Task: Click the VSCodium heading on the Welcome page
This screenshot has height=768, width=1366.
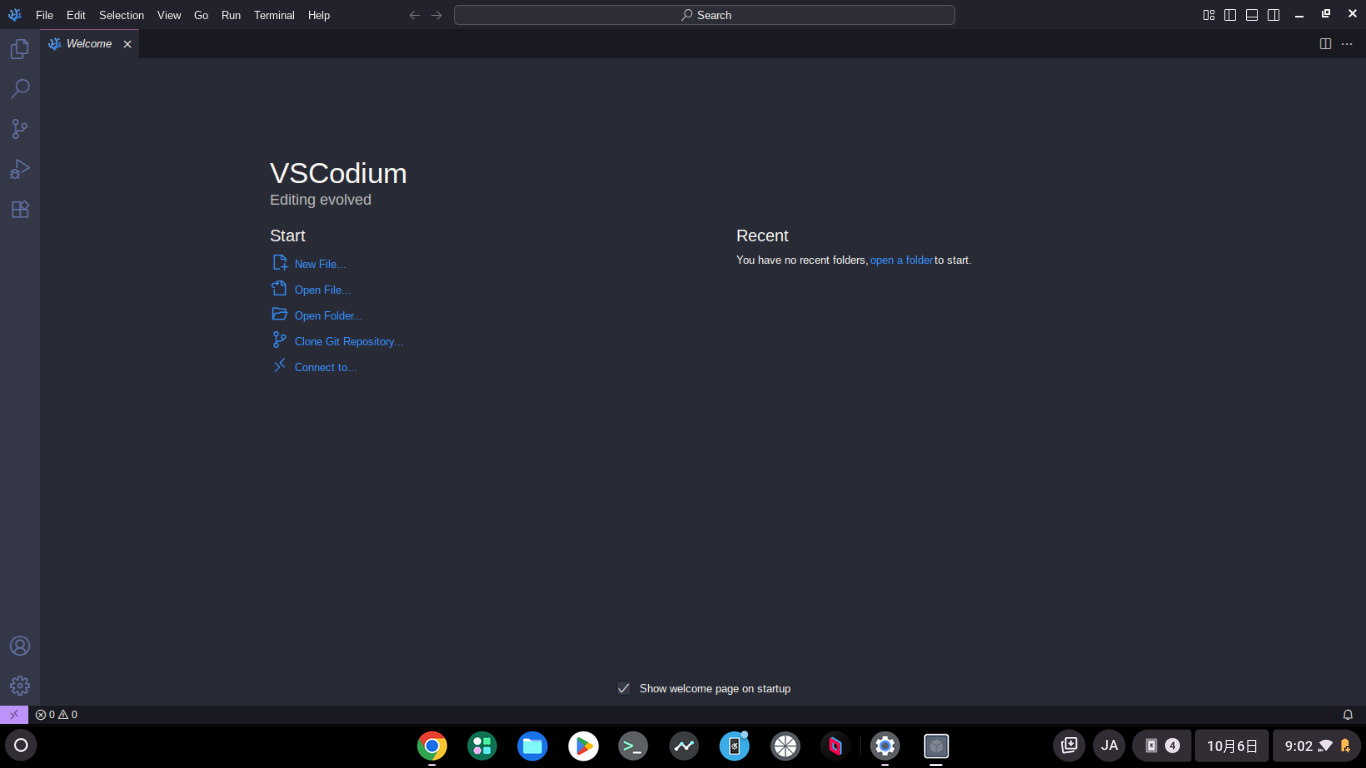Action: point(338,173)
